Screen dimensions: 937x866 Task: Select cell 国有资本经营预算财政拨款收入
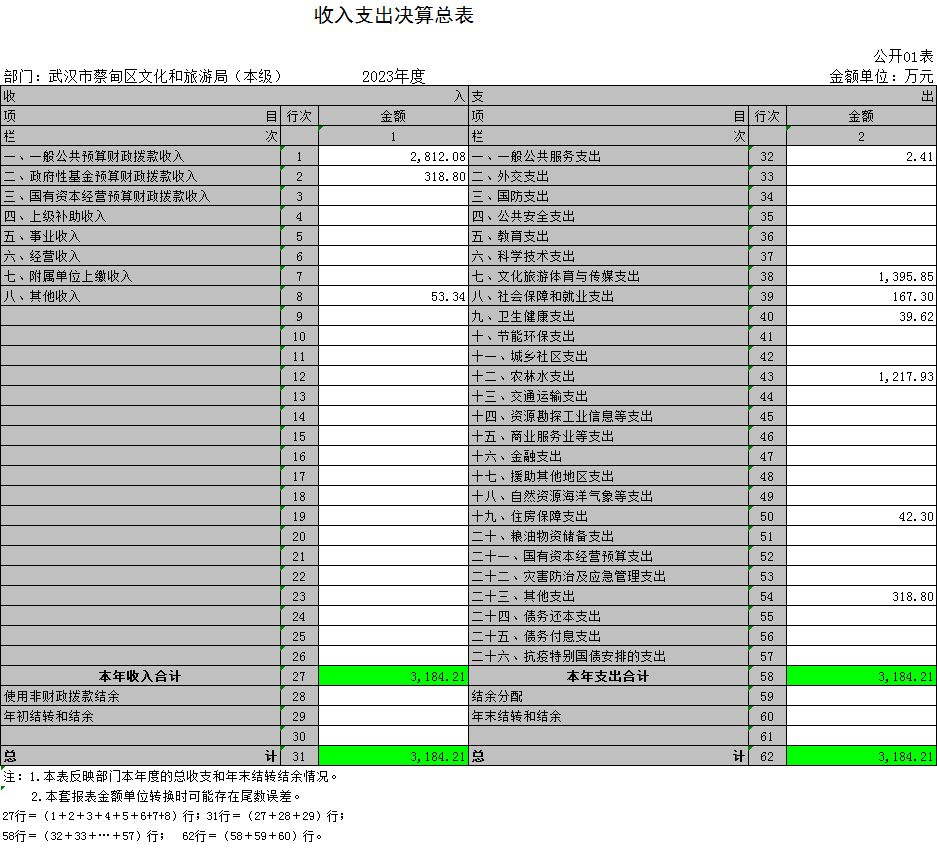[140, 196]
